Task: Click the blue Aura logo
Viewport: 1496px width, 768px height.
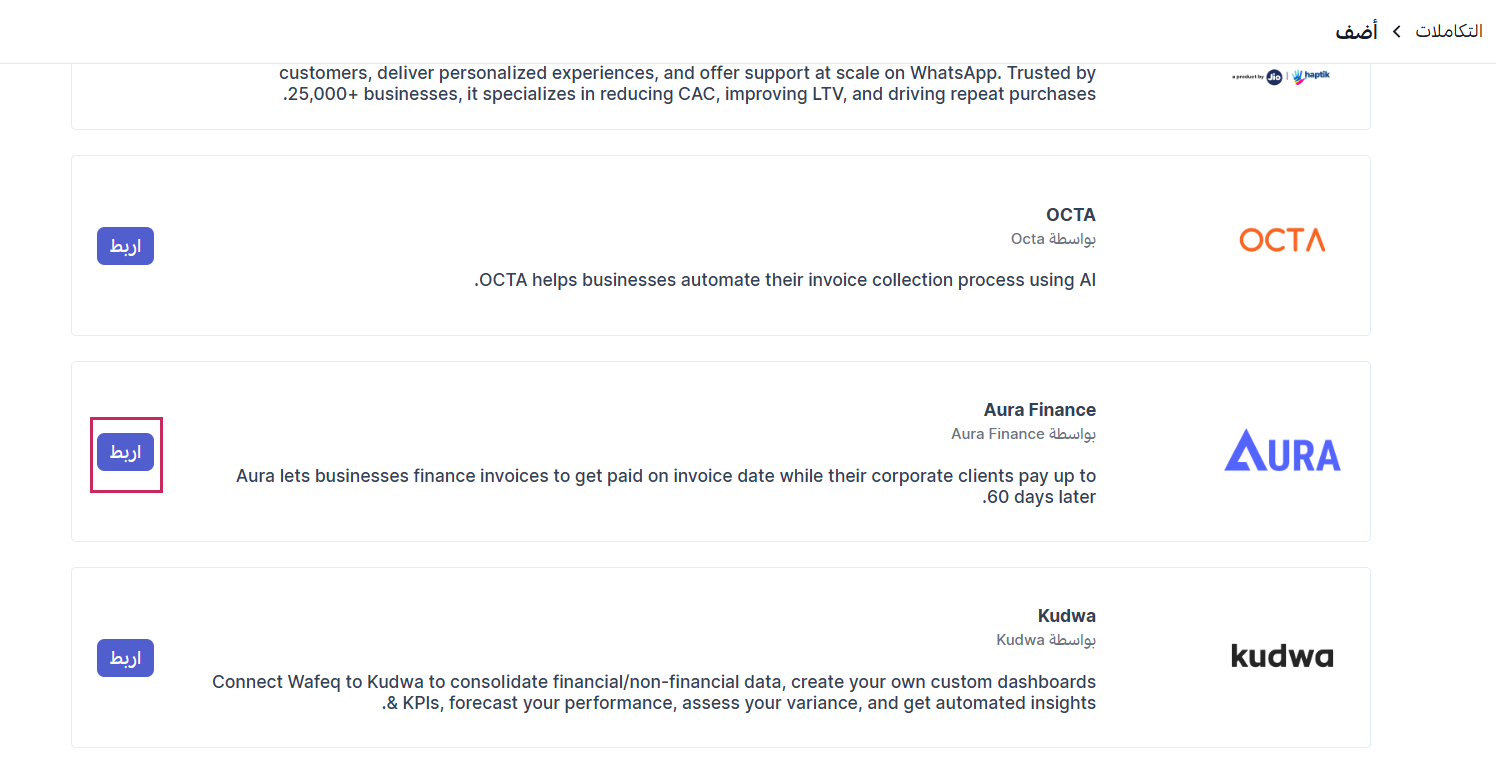Action: click(x=1282, y=451)
